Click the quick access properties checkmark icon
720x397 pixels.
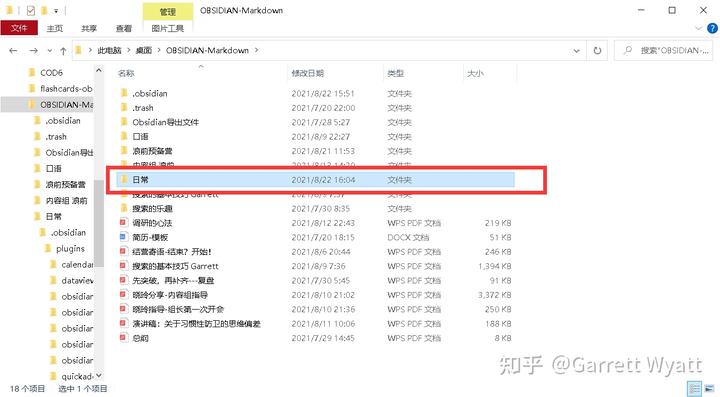pos(31,10)
